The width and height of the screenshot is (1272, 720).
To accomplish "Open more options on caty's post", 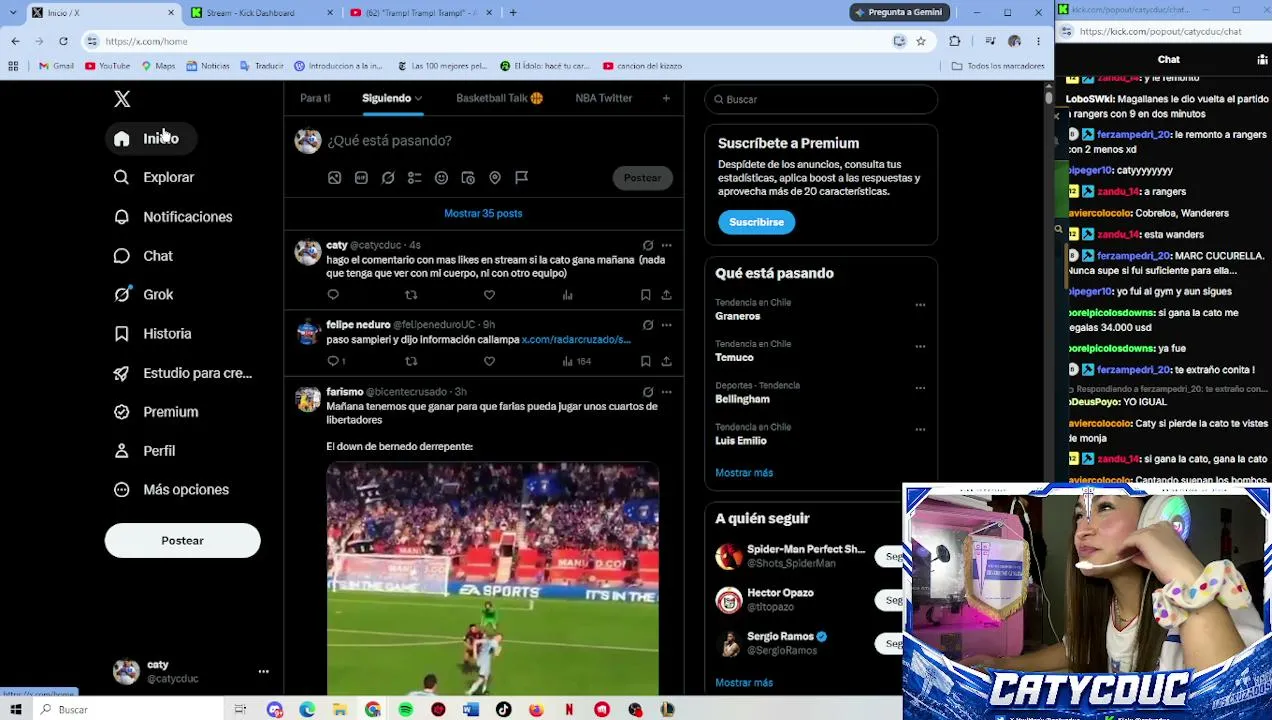I will (666, 245).
